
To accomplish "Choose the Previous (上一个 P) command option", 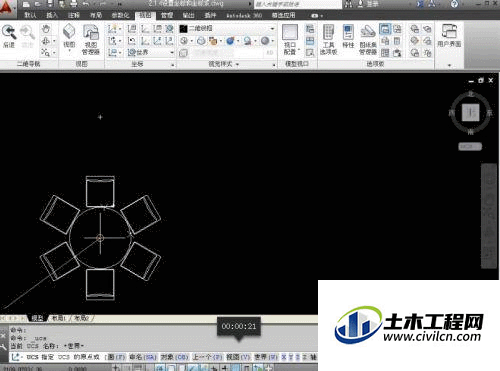I will click(207, 357).
